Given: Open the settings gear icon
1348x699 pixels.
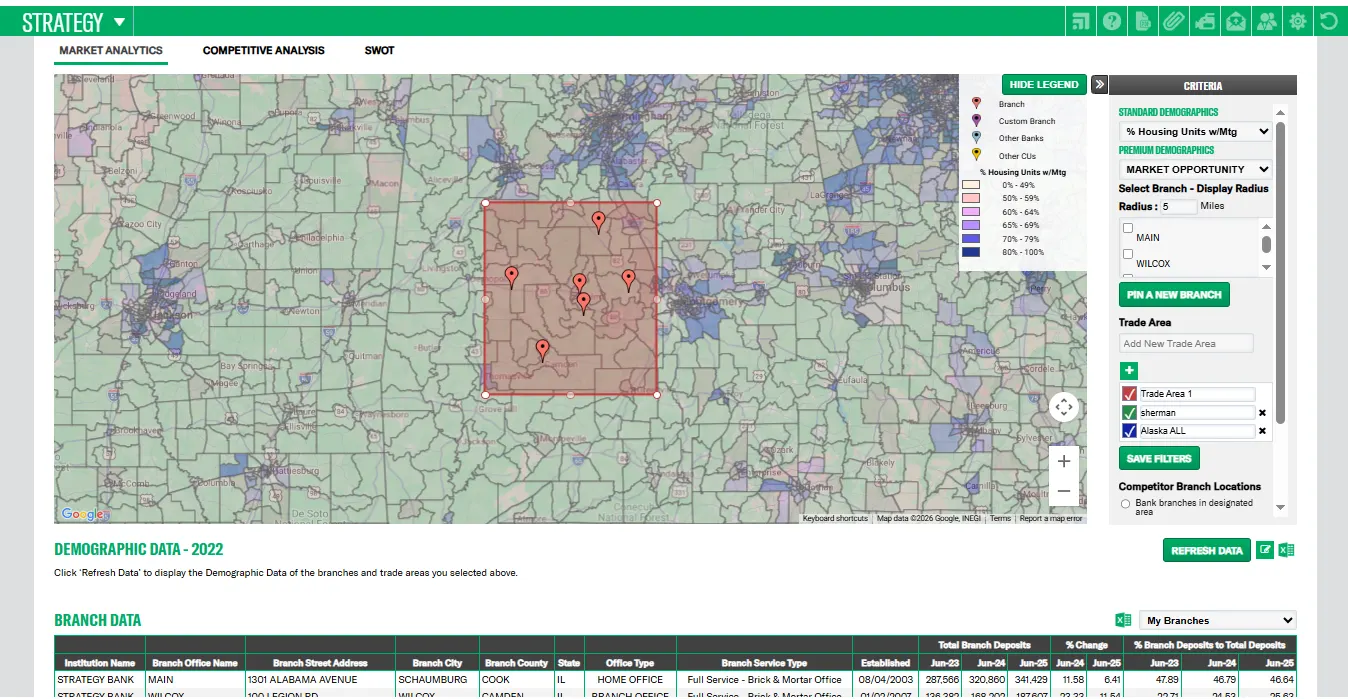Looking at the screenshot, I should click(x=1298, y=21).
